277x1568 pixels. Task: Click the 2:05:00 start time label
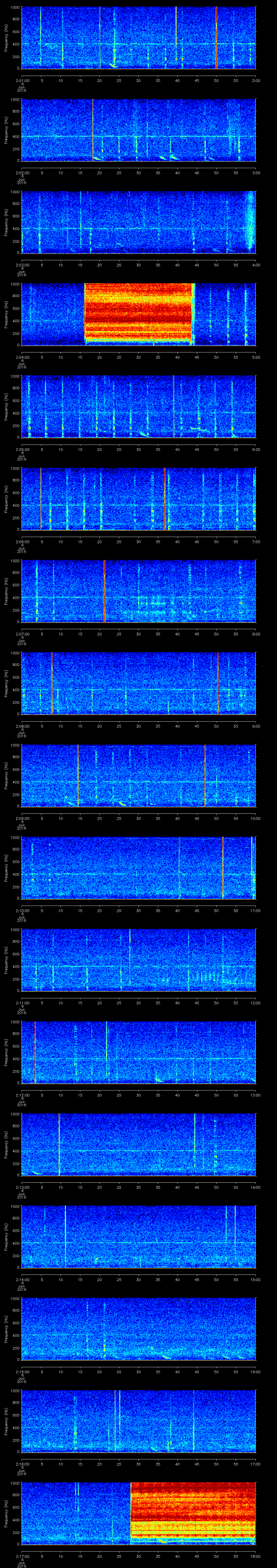coord(22,449)
